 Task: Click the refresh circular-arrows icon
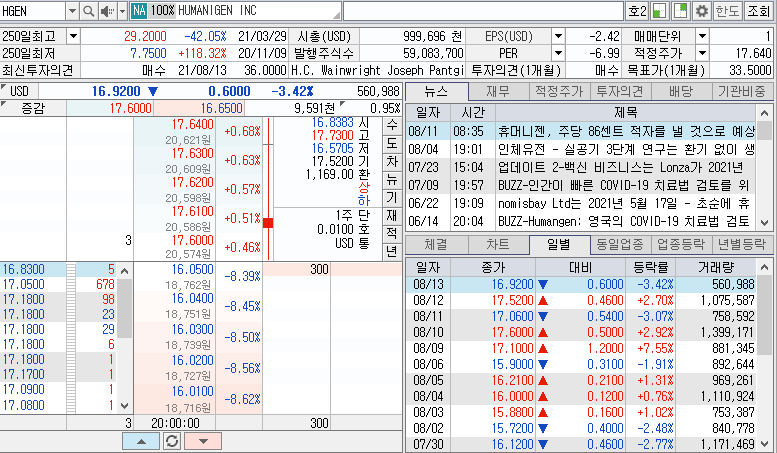pos(172,441)
